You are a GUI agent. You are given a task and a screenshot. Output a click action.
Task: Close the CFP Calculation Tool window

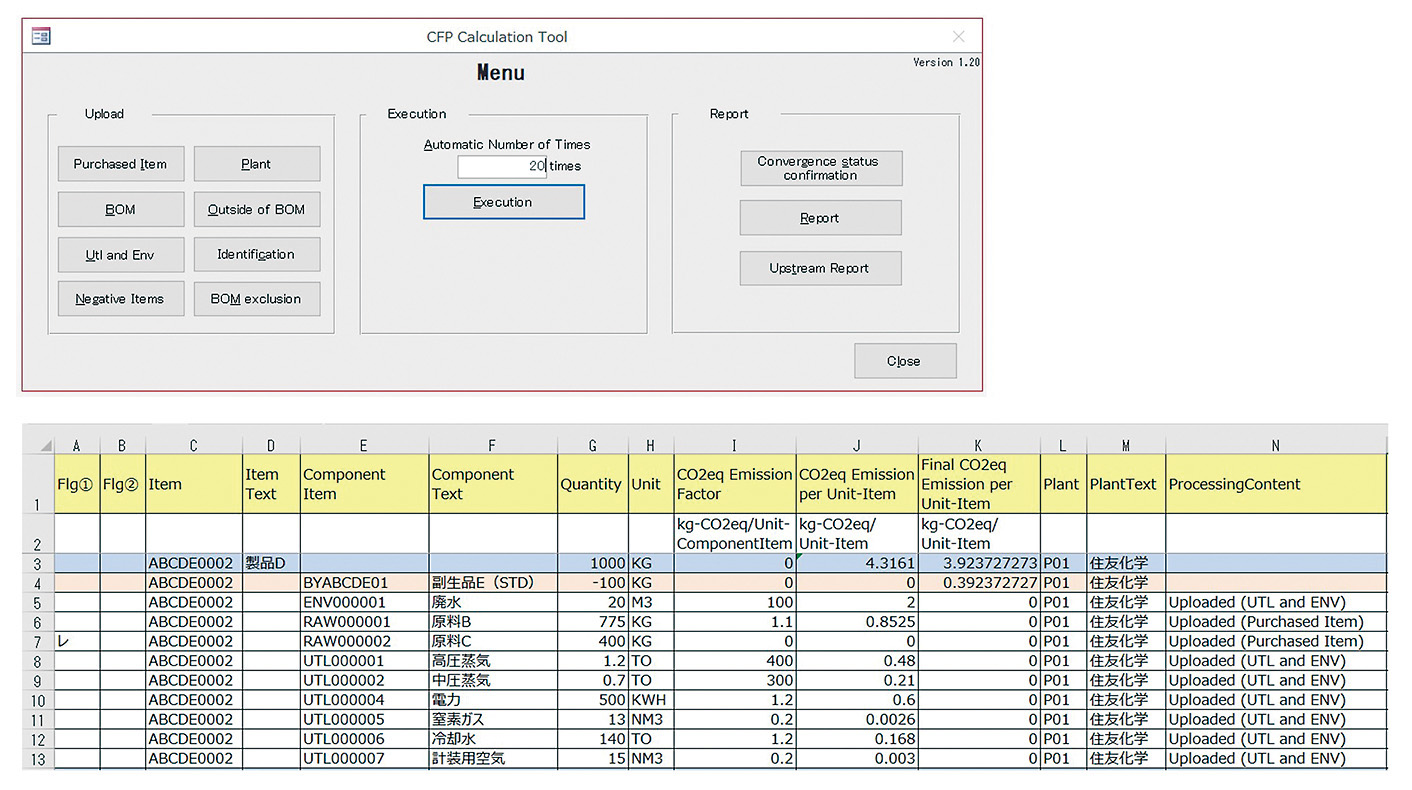coord(958,37)
